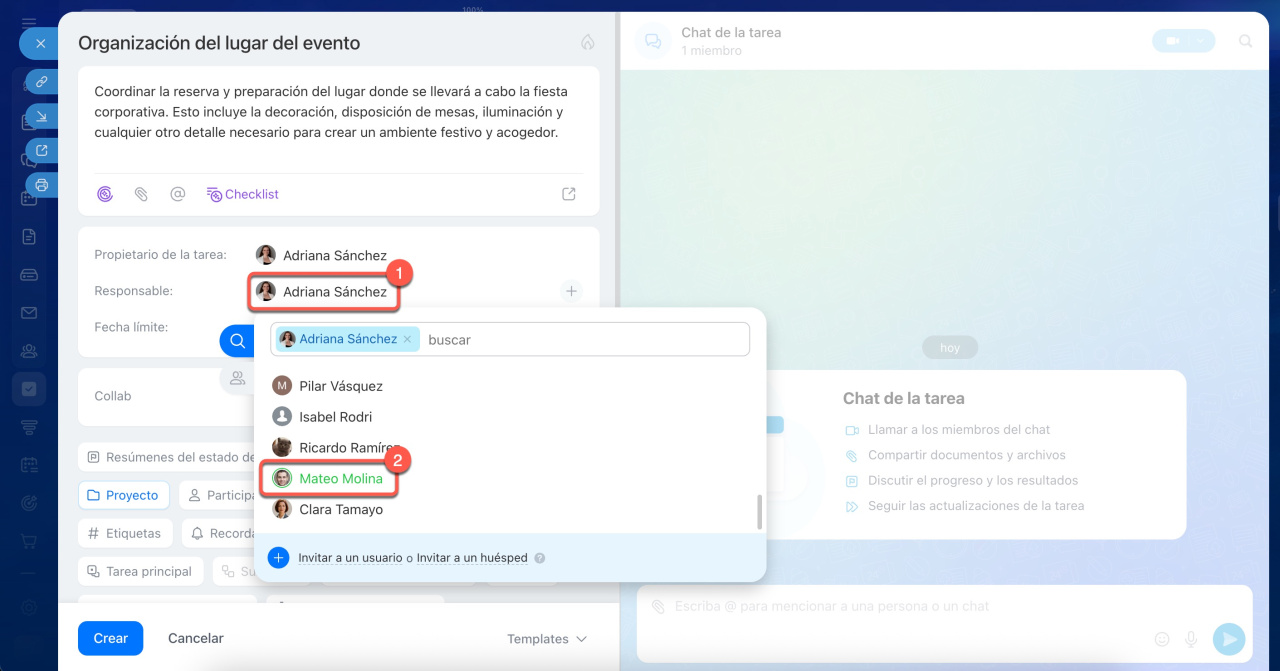Click Resúmenes del estado chip
The image size is (1280, 671).
pyautogui.click(x=166, y=457)
